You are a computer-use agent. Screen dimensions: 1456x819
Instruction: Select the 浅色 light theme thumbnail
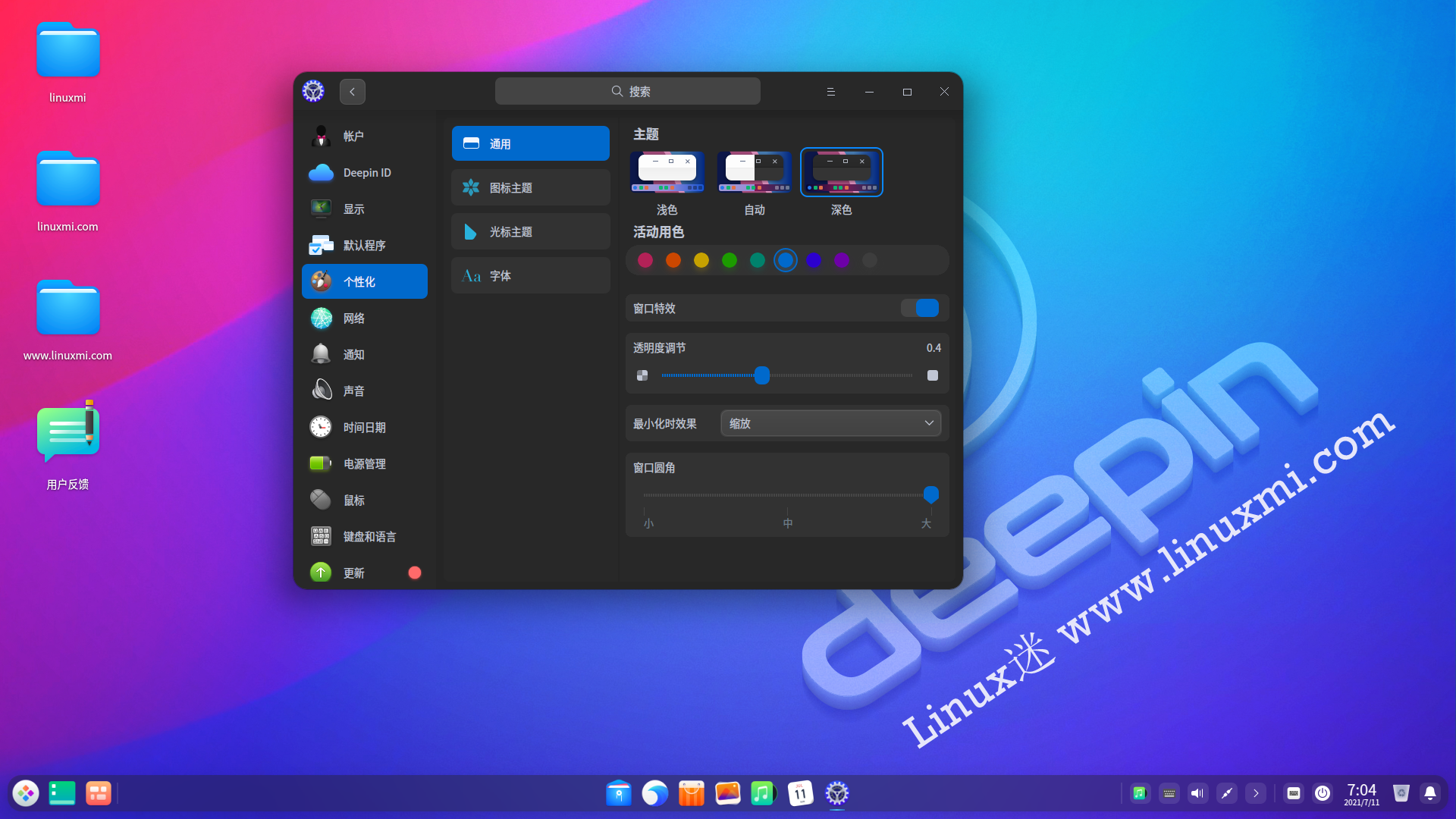pos(667,173)
